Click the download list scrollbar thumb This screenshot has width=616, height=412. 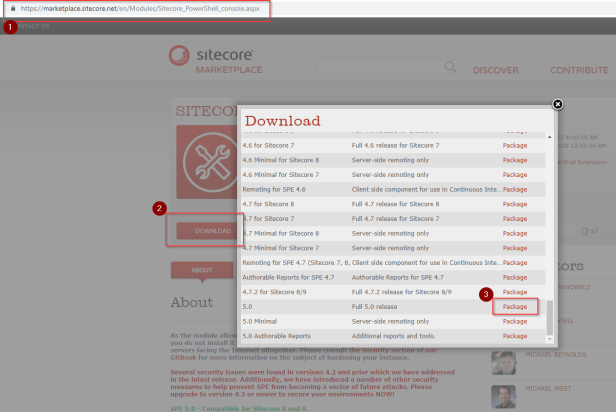coord(548,322)
